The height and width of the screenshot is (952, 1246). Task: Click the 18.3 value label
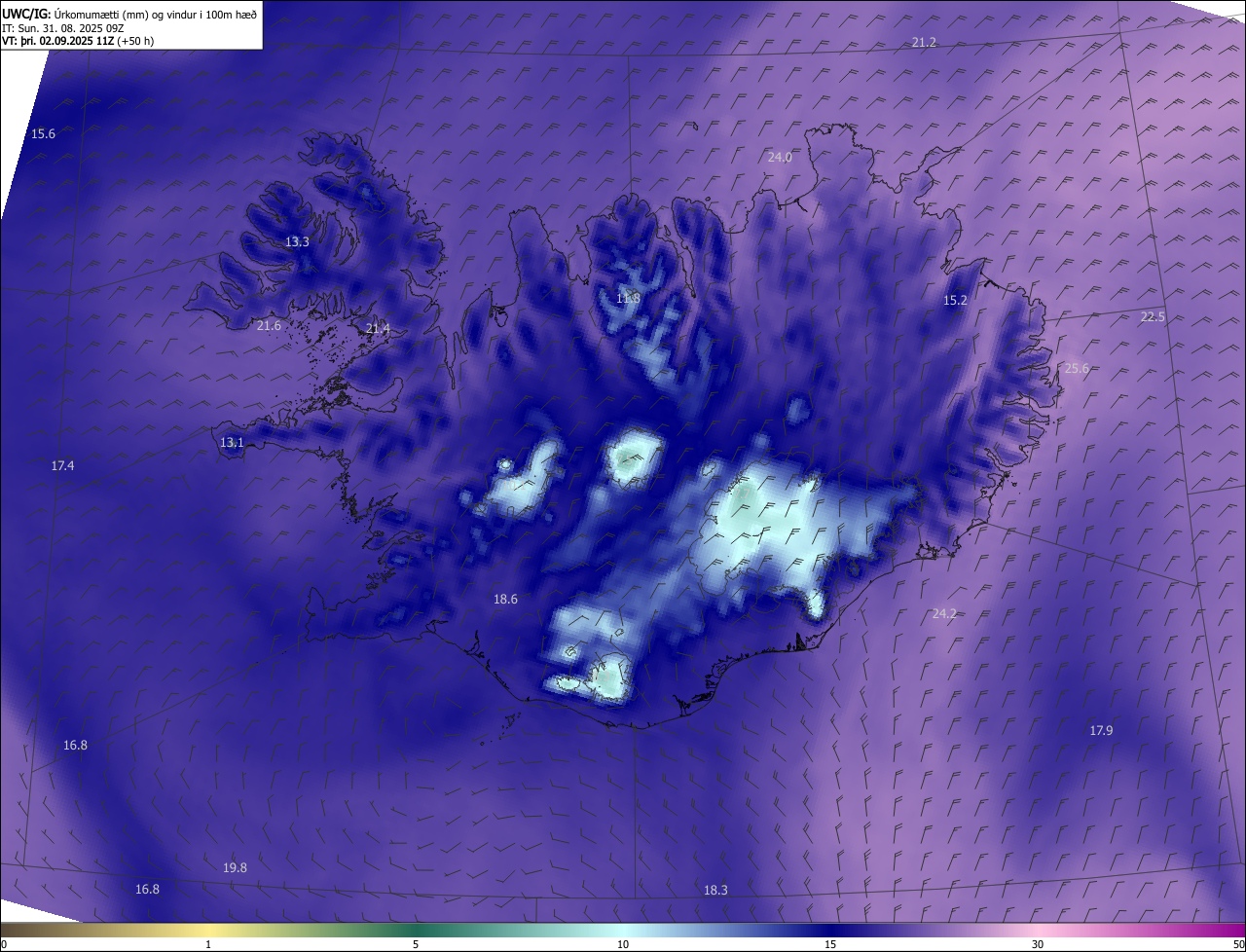[715, 890]
